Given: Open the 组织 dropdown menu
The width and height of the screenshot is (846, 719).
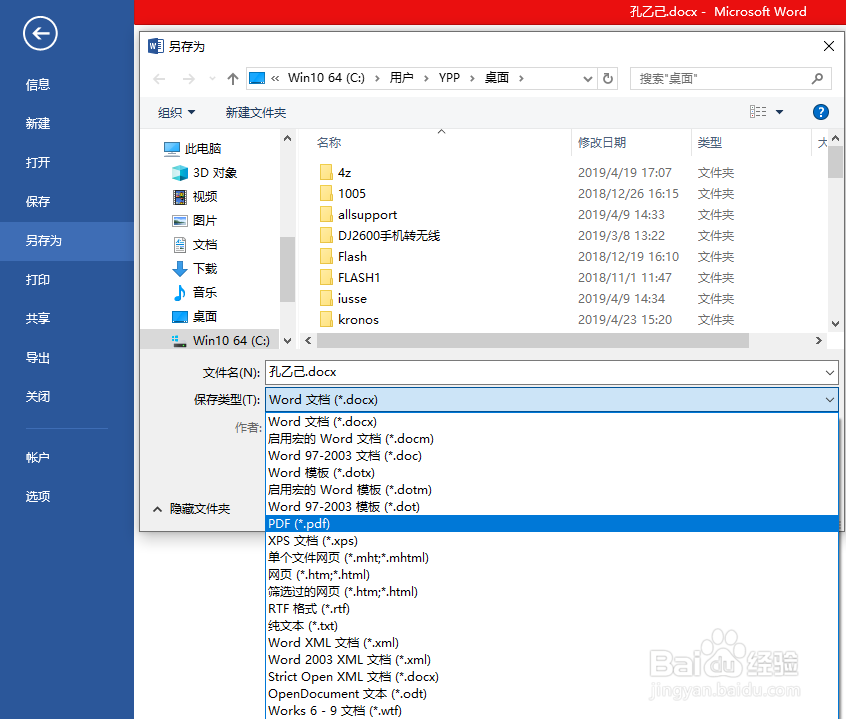Looking at the screenshot, I should pos(176,111).
